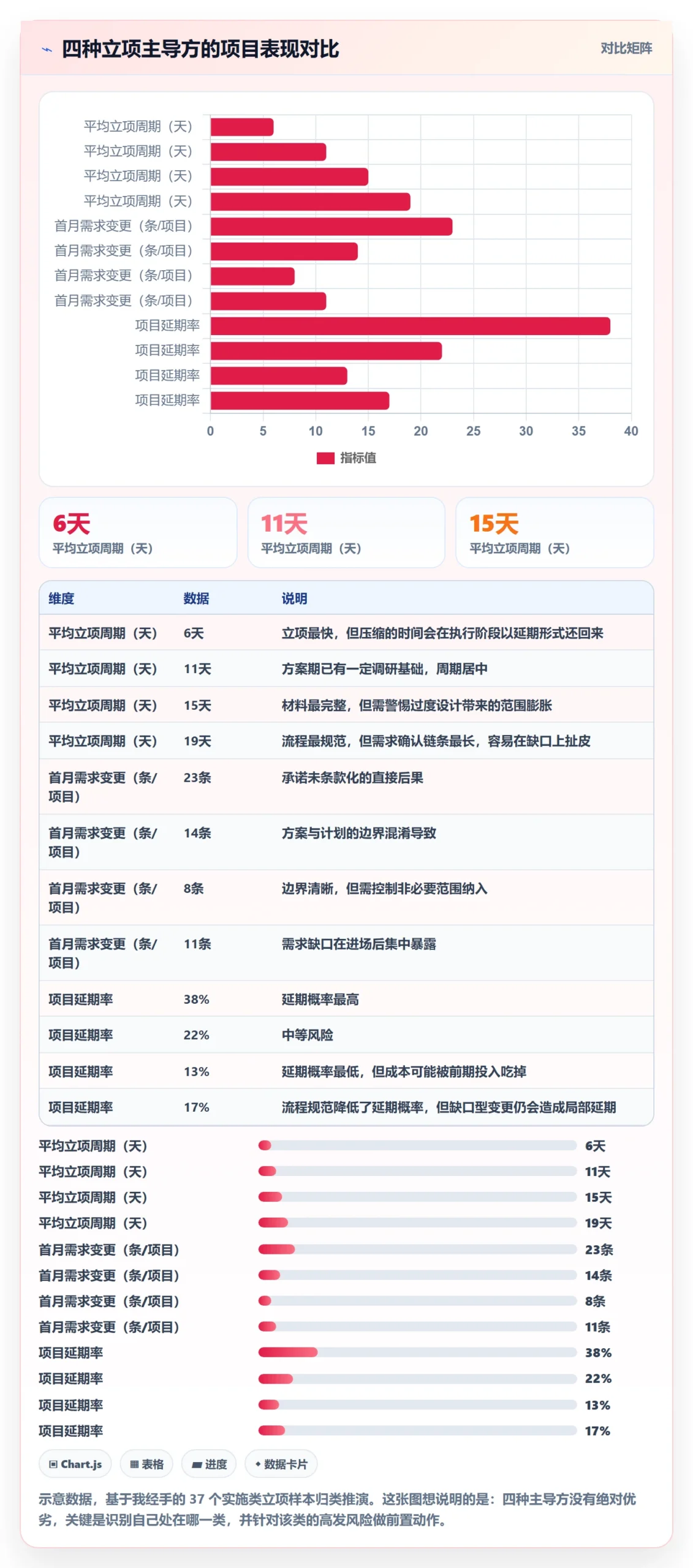
Task: Select the text 方案期已有一定调研基础，周期居中
Action: click(x=384, y=668)
